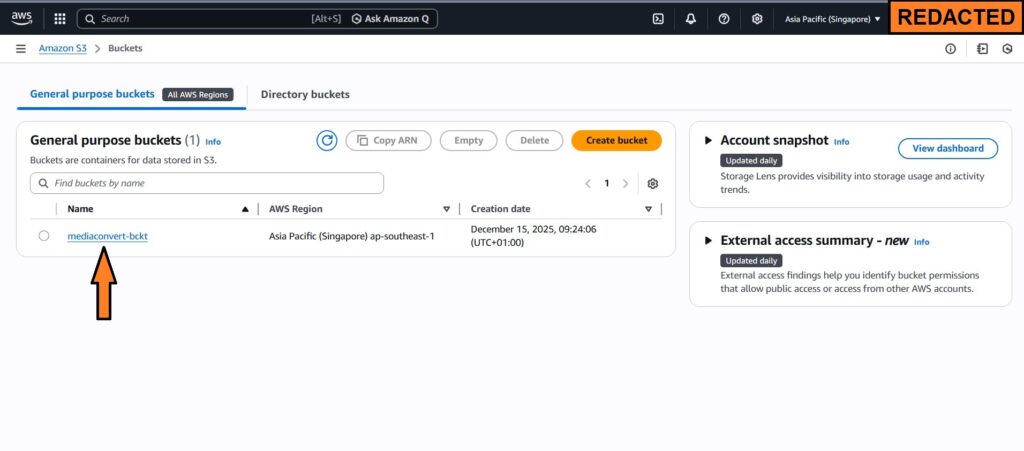
Task: Refresh the buckets list
Action: [x=327, y=140]
